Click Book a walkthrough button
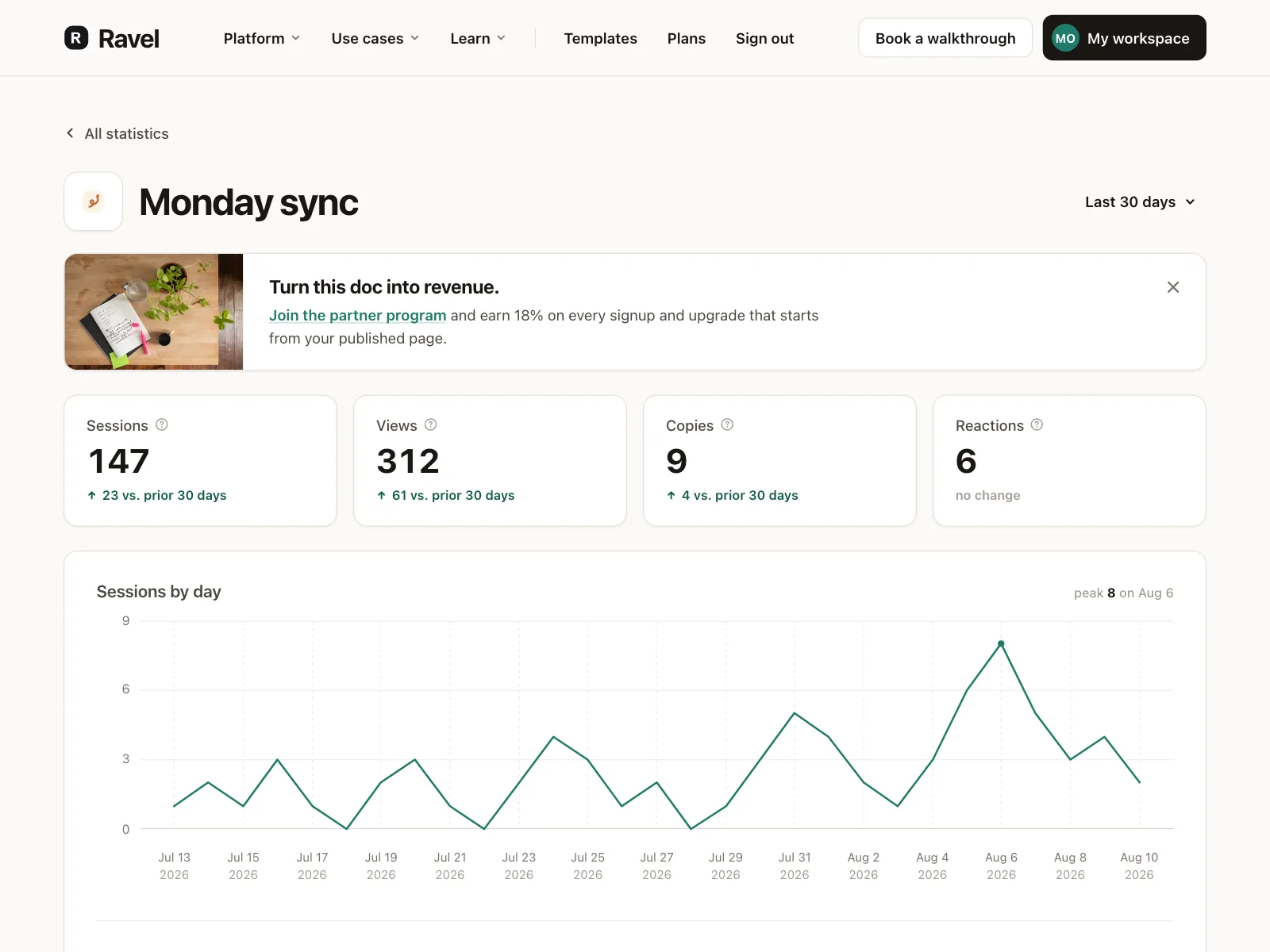 click(945, 38)
